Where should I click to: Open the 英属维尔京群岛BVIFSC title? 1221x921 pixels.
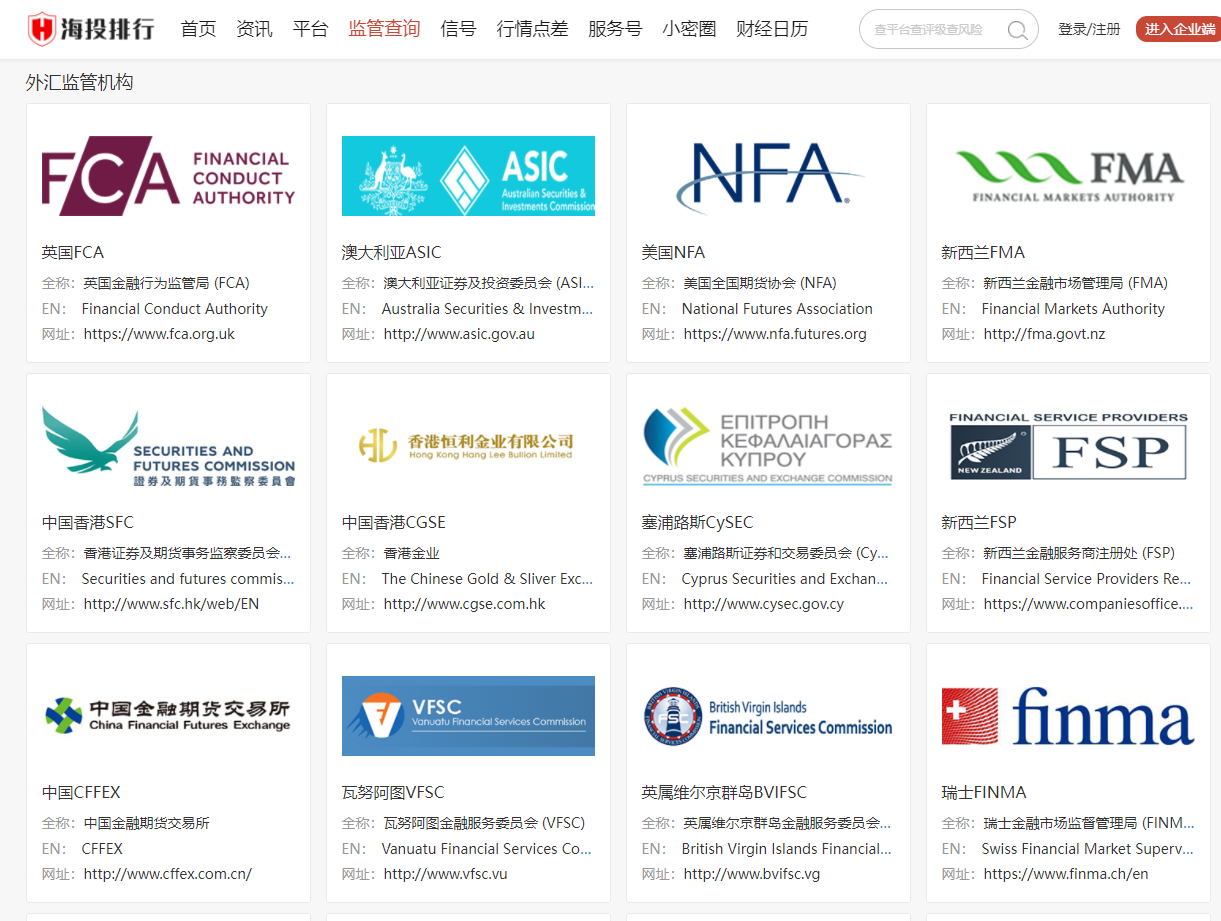point(724,792)
